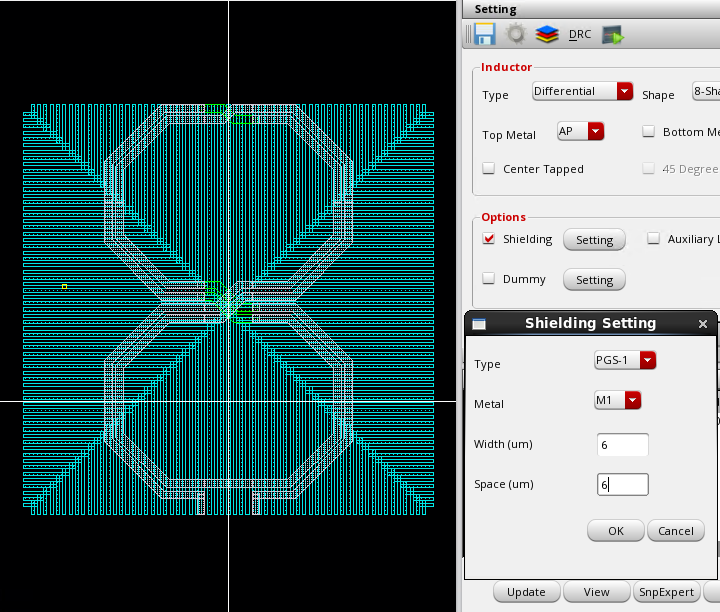720x612 pixels.
Task: Uncheck the Shielding option
Action: [489, 239]
